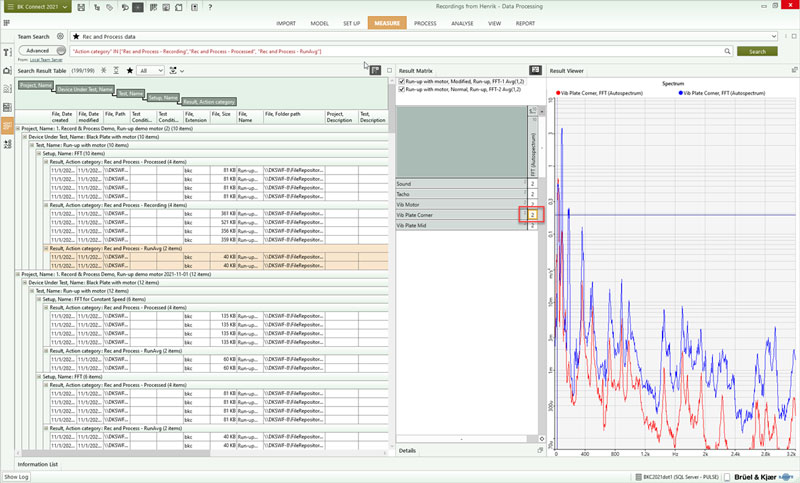Open the All filter dropdown

pyautogui.click(x=151, y=71)
